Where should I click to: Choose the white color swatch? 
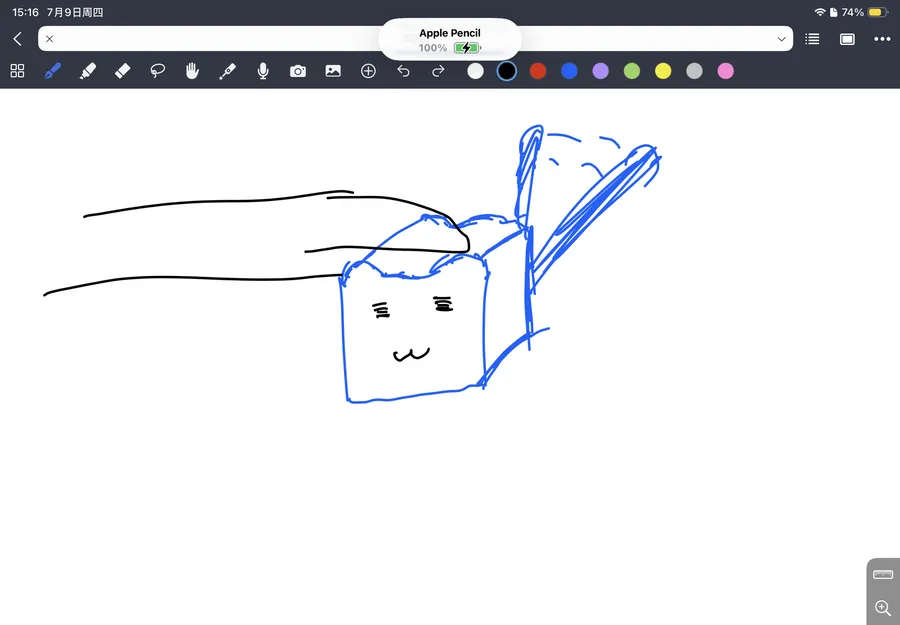475,71
